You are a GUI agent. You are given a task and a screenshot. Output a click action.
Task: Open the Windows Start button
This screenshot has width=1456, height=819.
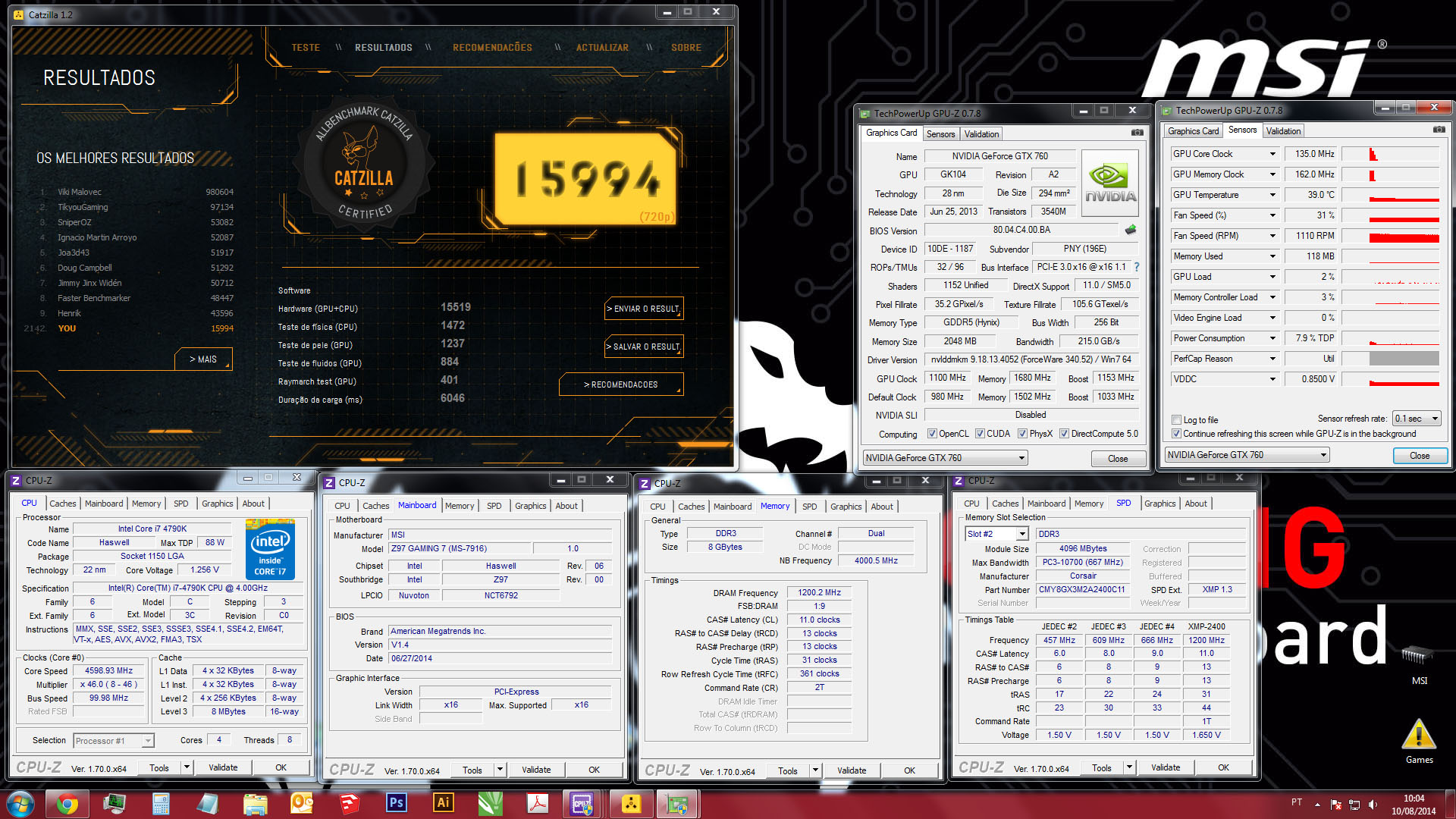pyautogui.click(x=20, y=803)
